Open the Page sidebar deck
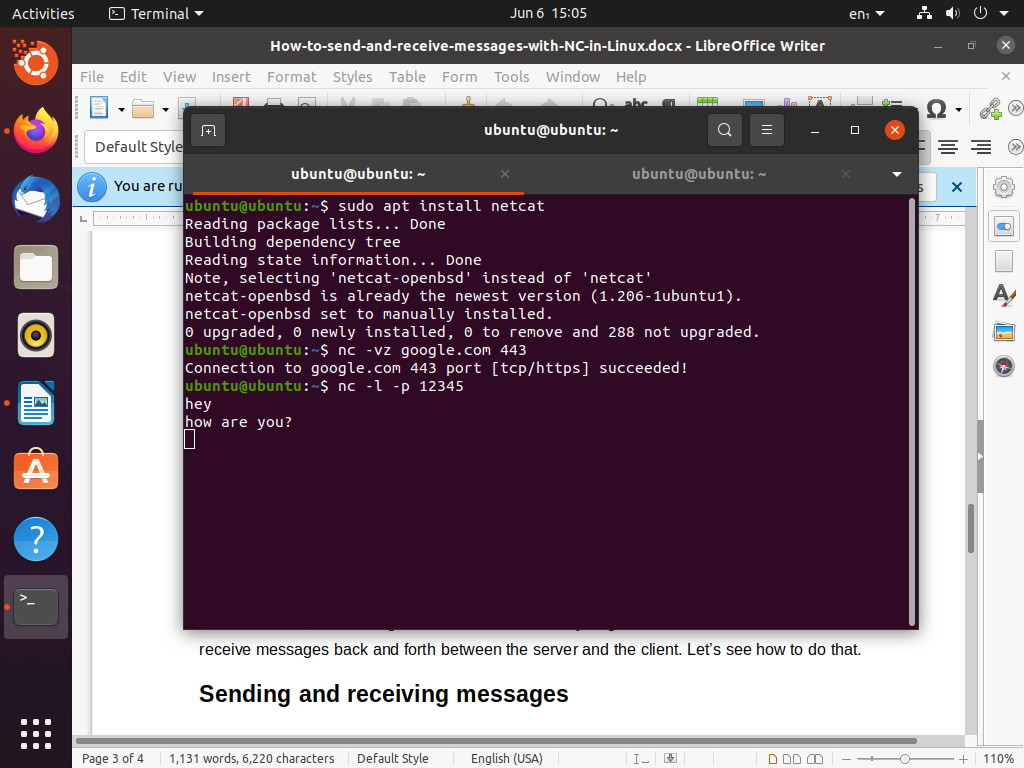The height and width of the screenshot is (768, 1024). [1004, 261]
